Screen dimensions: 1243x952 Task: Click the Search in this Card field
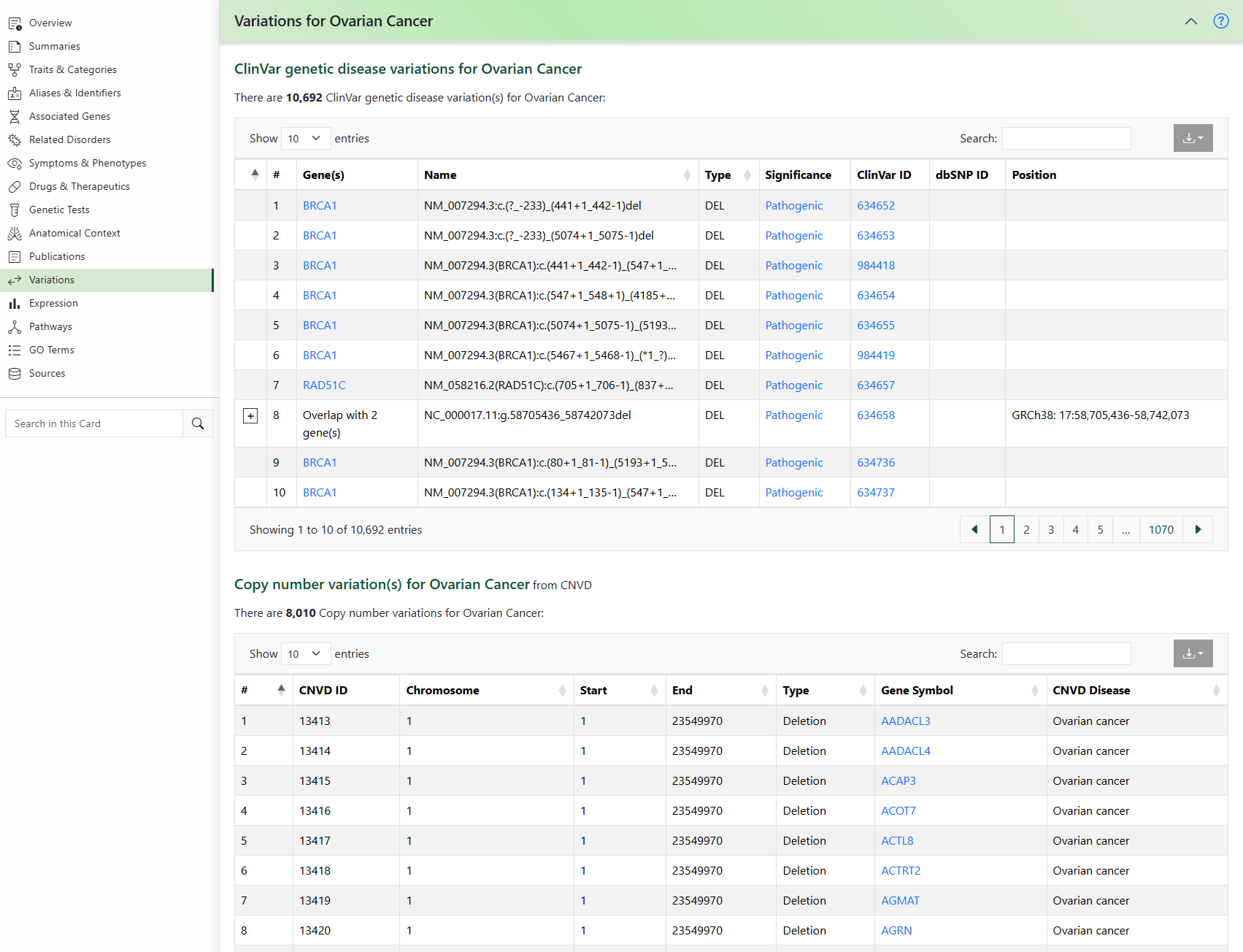pos(94,423)
